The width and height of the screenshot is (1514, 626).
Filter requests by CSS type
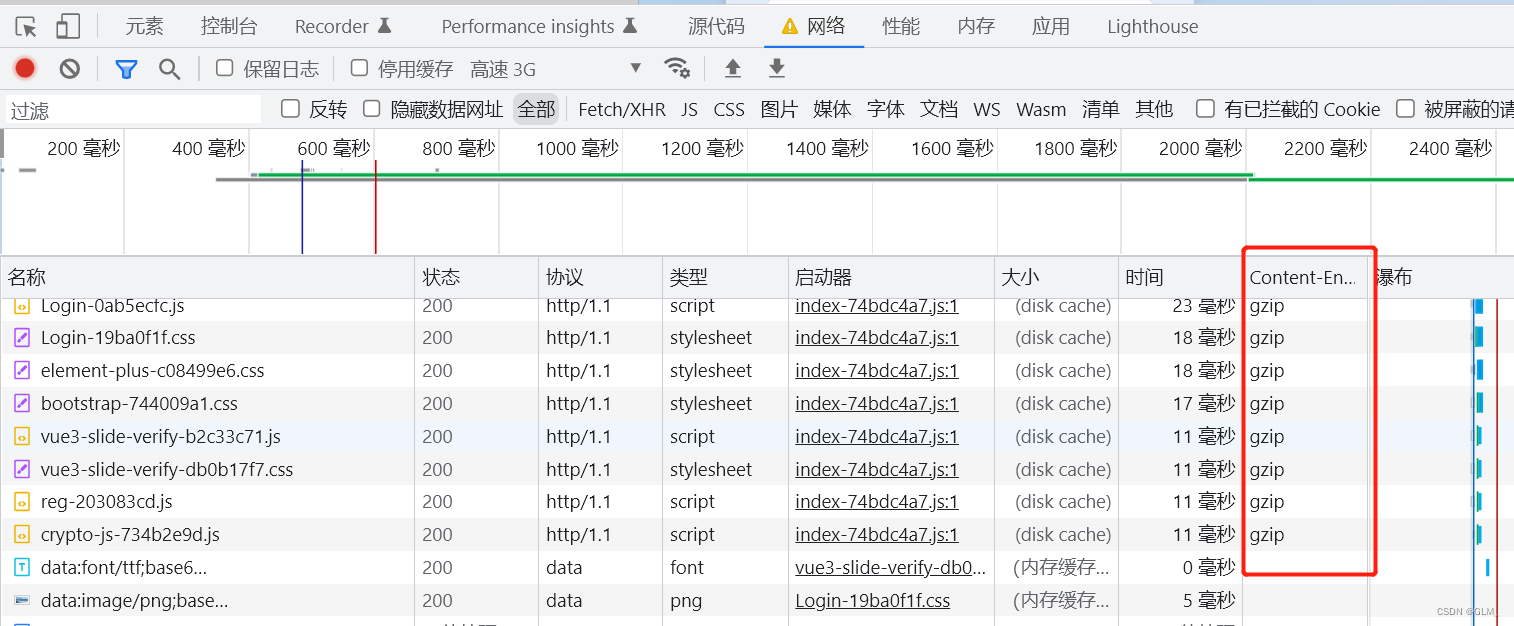(x=729, y=109)
